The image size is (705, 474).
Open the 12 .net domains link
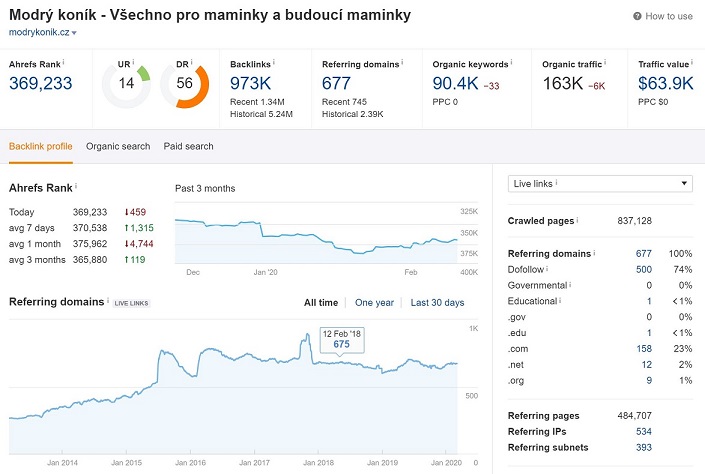click(x=647, y=365)
